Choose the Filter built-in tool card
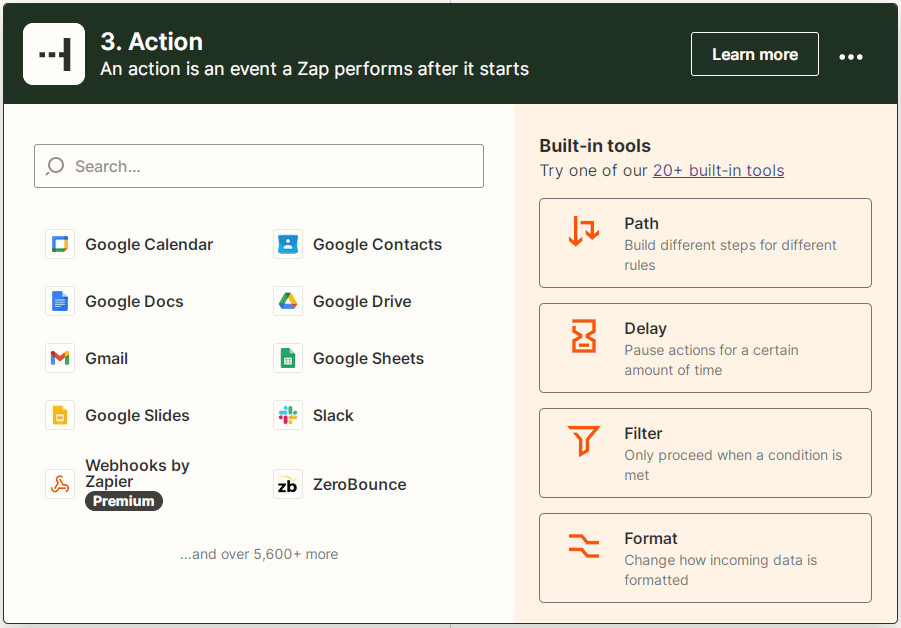The image size is (901, 628). coord(705,453)
